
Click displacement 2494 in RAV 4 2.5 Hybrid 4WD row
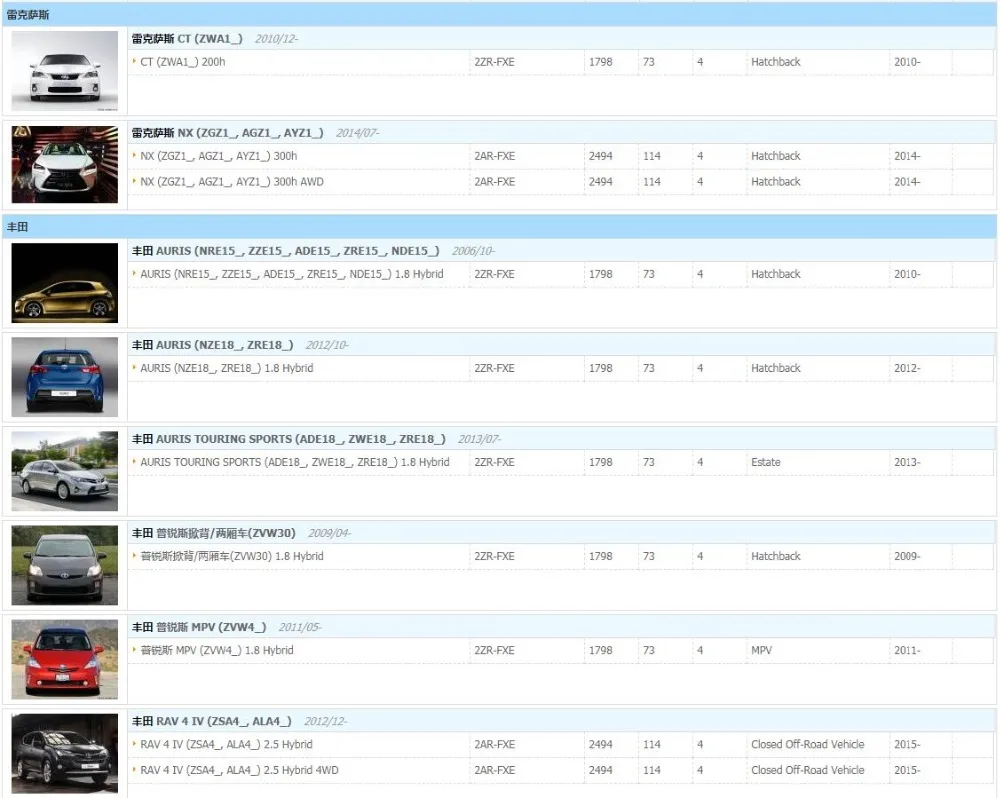(x=601, y=770)
